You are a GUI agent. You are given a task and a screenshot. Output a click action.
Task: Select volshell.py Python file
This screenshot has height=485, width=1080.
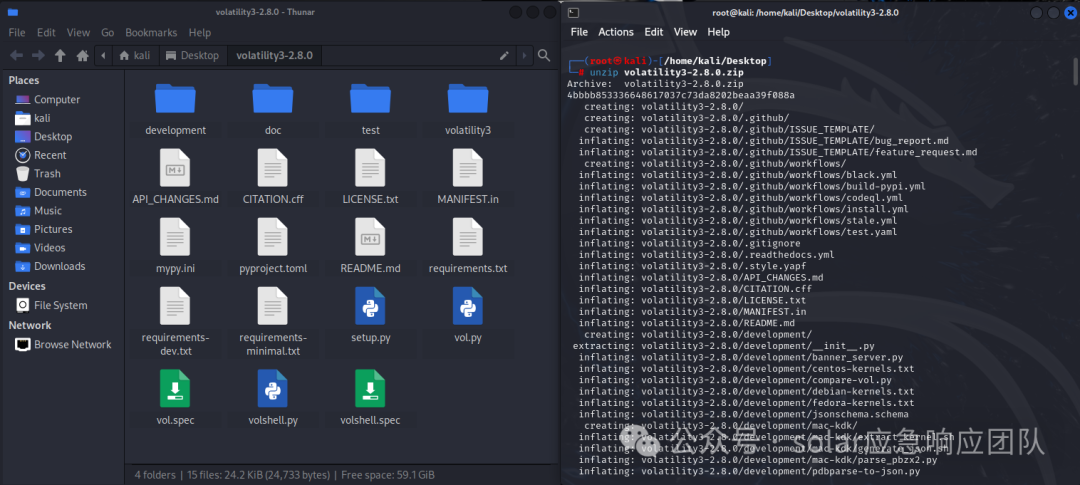tap(273, 398)
